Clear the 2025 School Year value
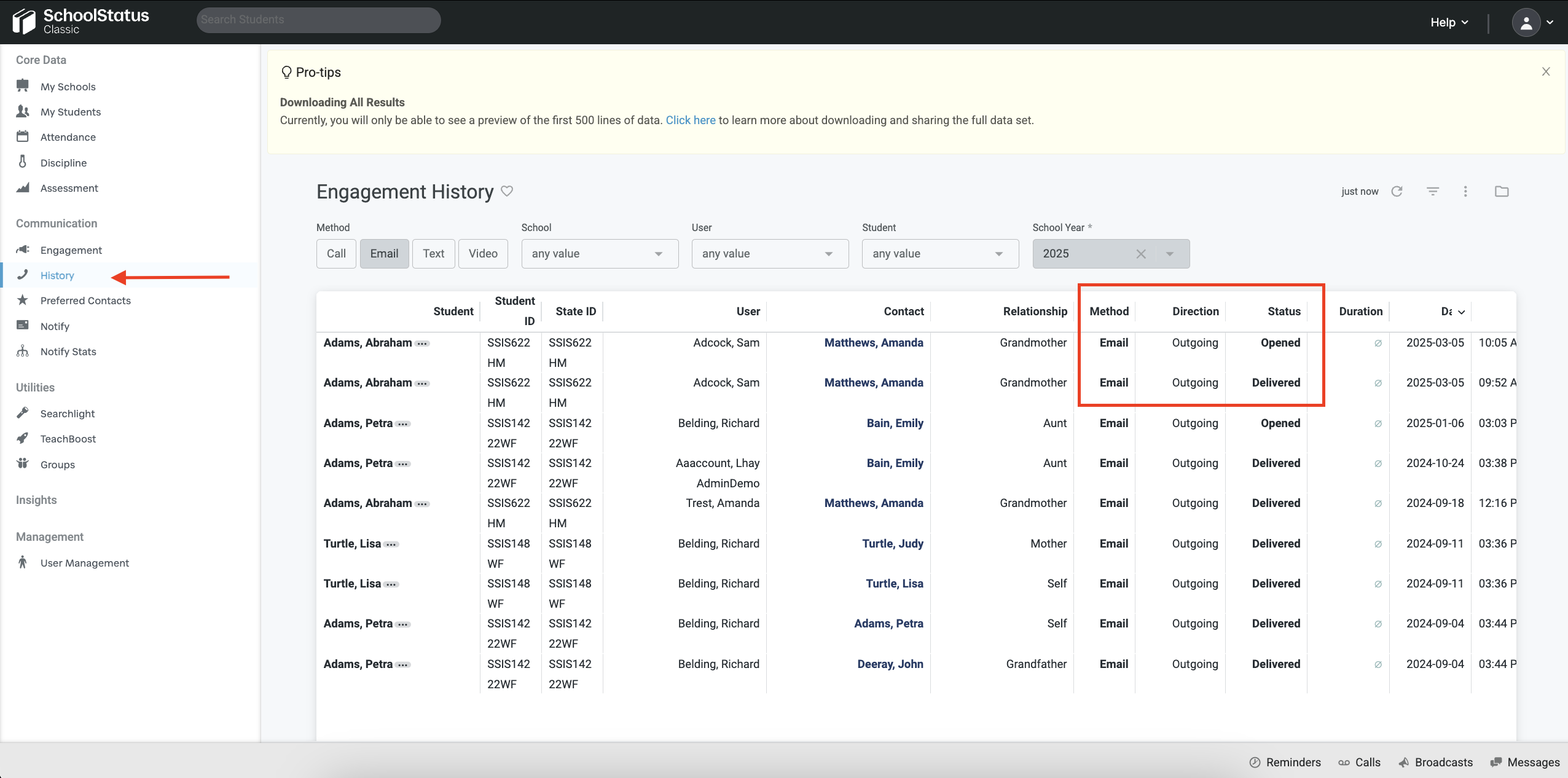This screenshot has height=778, width=1568. tap(1141, 254)
